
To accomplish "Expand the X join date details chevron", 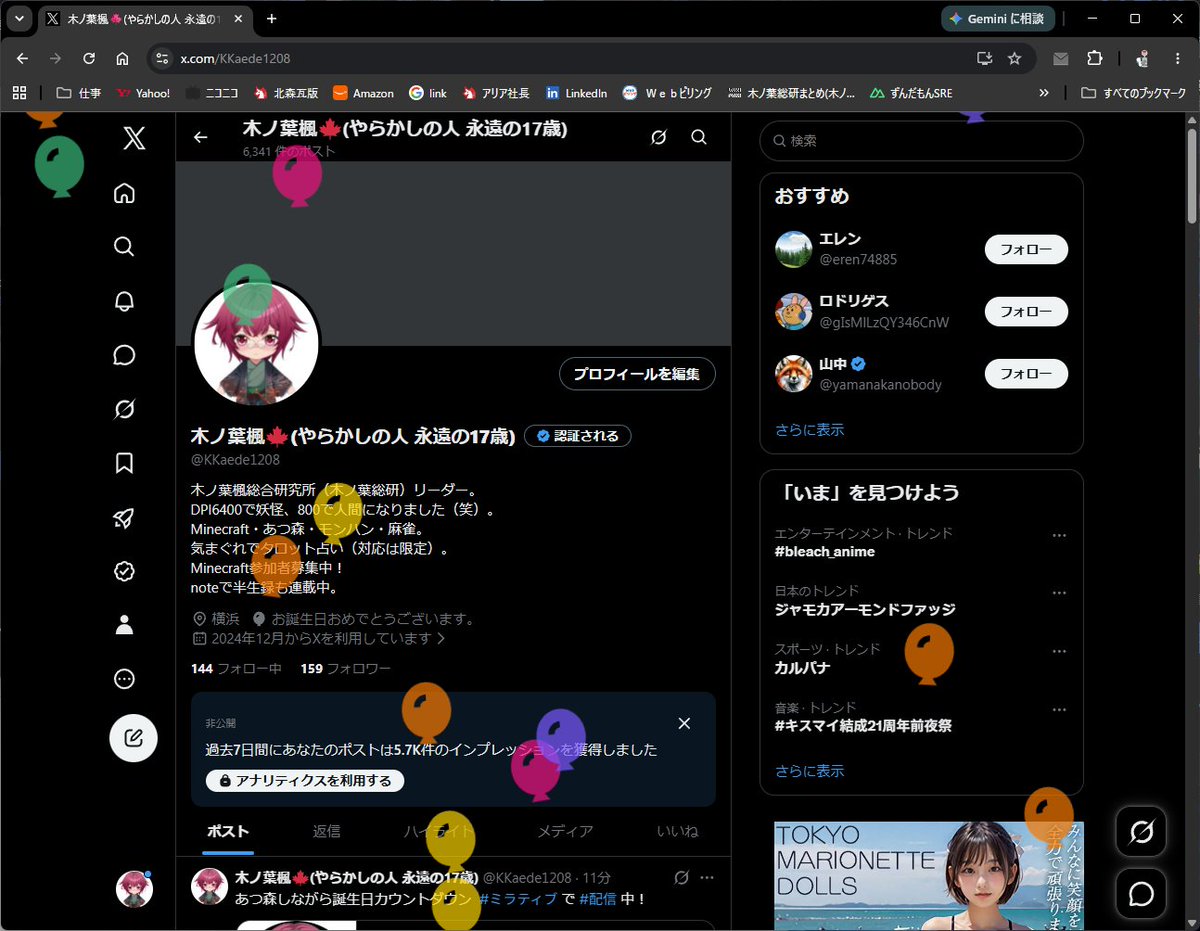I will tap(441, 638).
